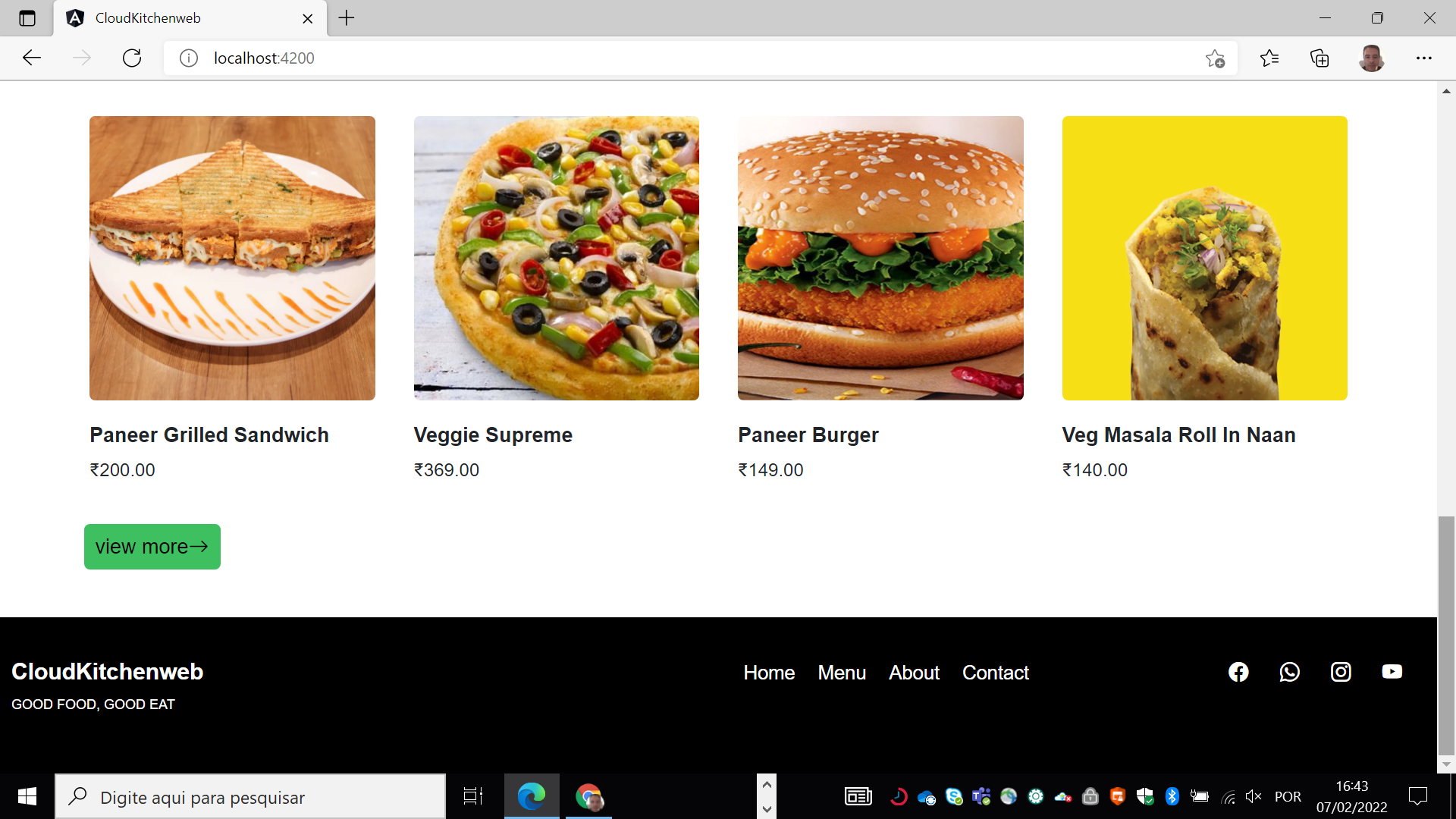Add the page to favorites via the star

coord(1216,58)
